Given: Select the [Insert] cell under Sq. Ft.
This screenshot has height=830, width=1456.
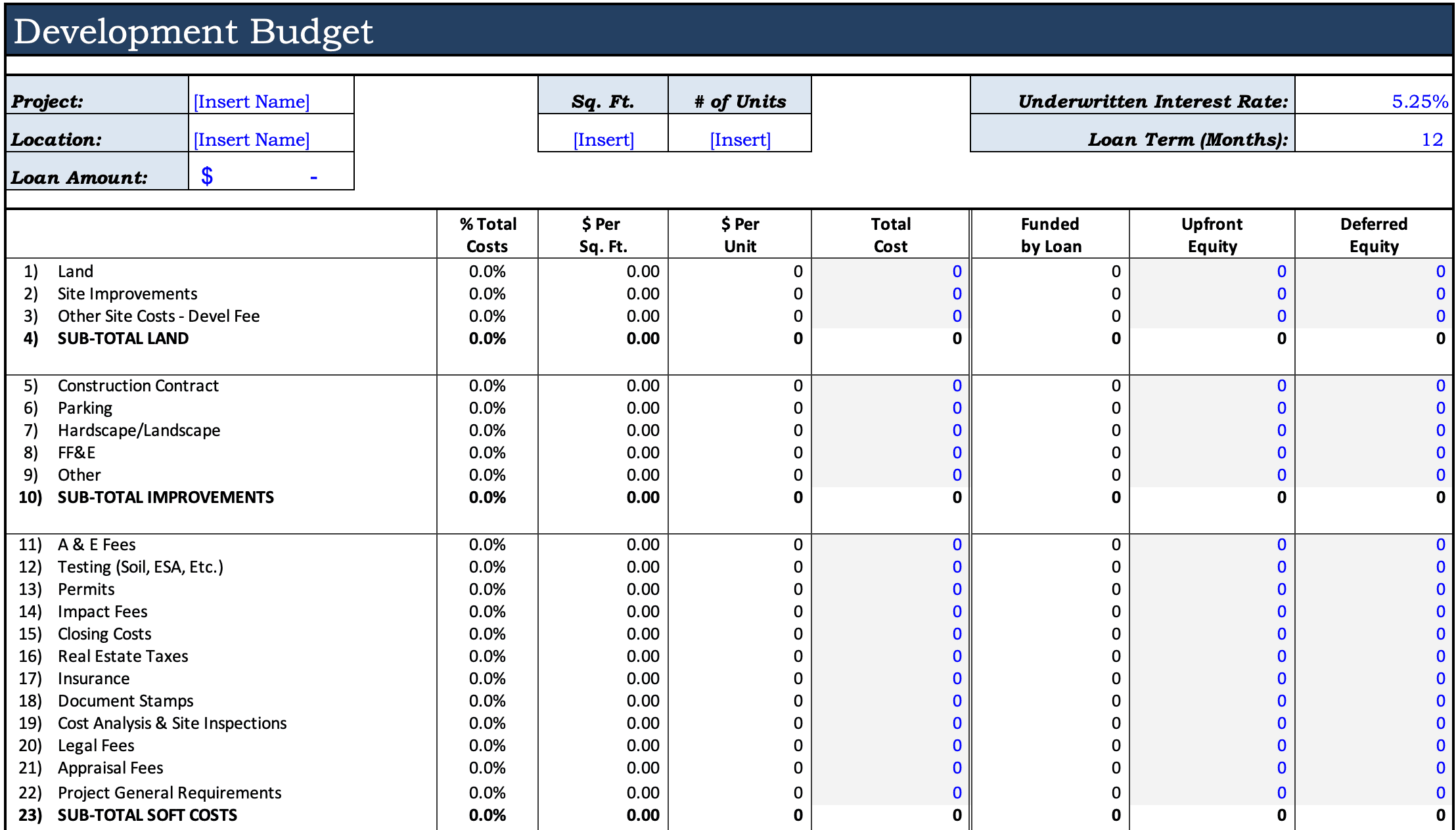Looking at the screenshot, I should pos(603,139).
